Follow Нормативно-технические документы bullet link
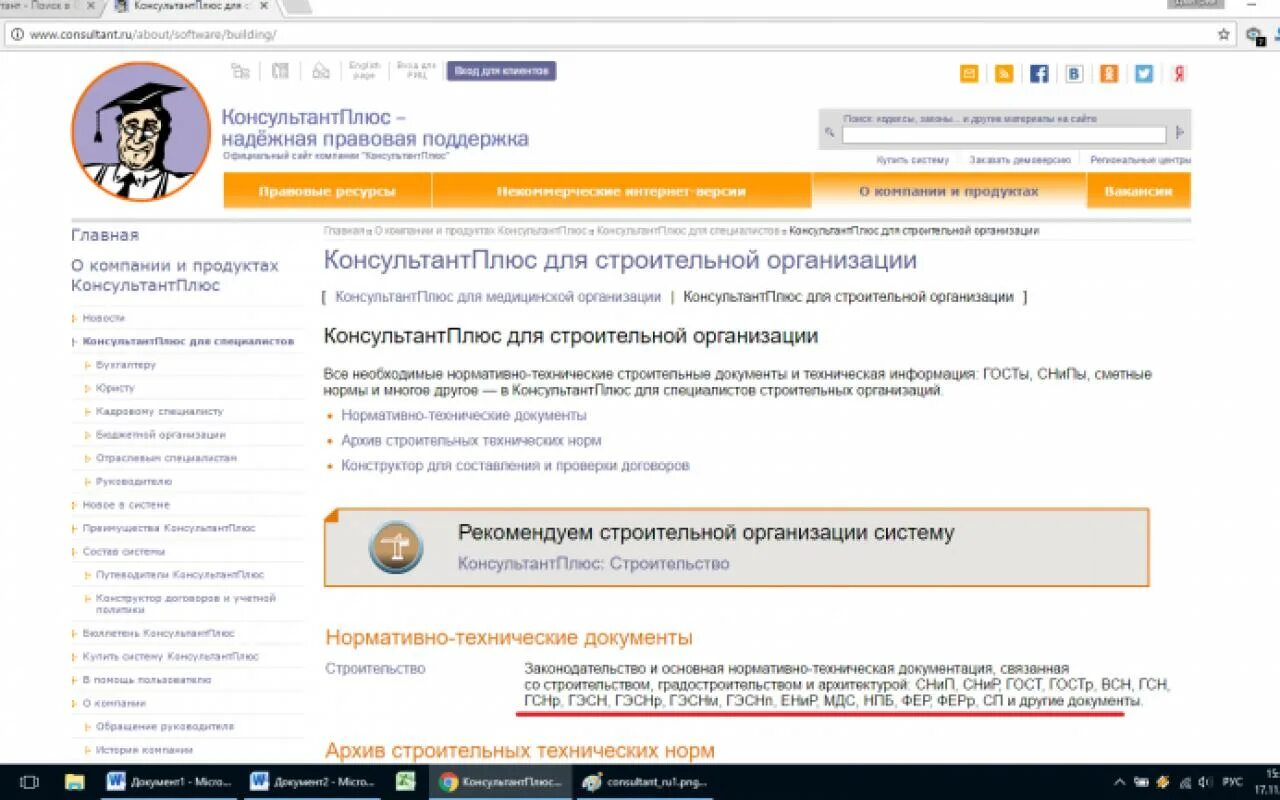The width and height of the screenshot is (1280, 800). pyautogui.click(x=464, y=415)
